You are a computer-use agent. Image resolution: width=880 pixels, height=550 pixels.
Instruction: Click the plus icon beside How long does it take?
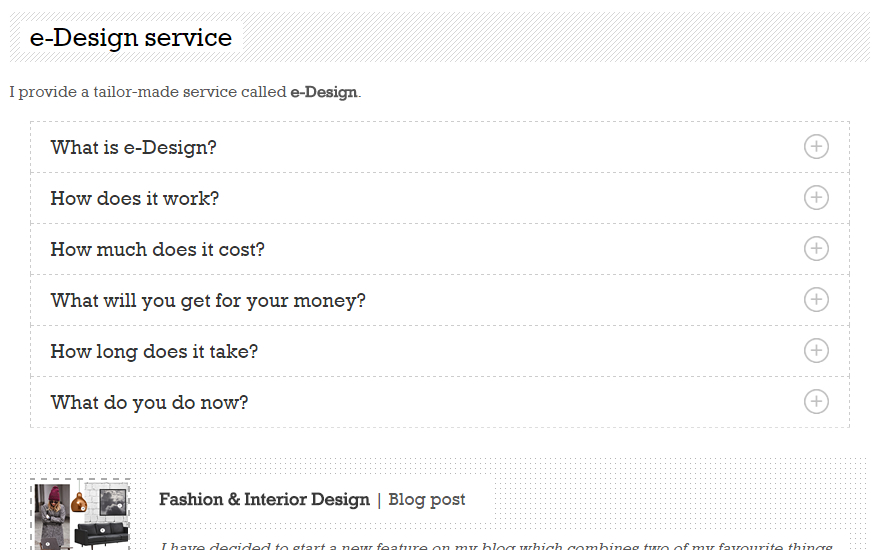(816, 351)
